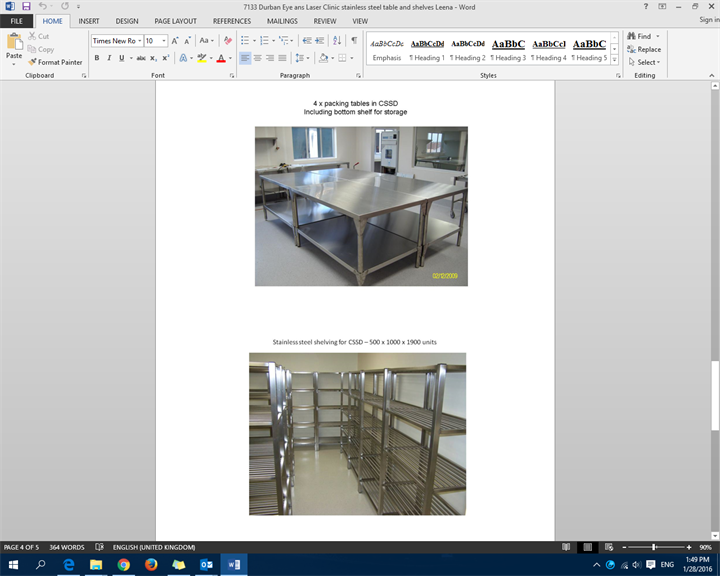720x576 pixels.
Task: Click the Sort paragraph icon
Action: coord(337,40)
